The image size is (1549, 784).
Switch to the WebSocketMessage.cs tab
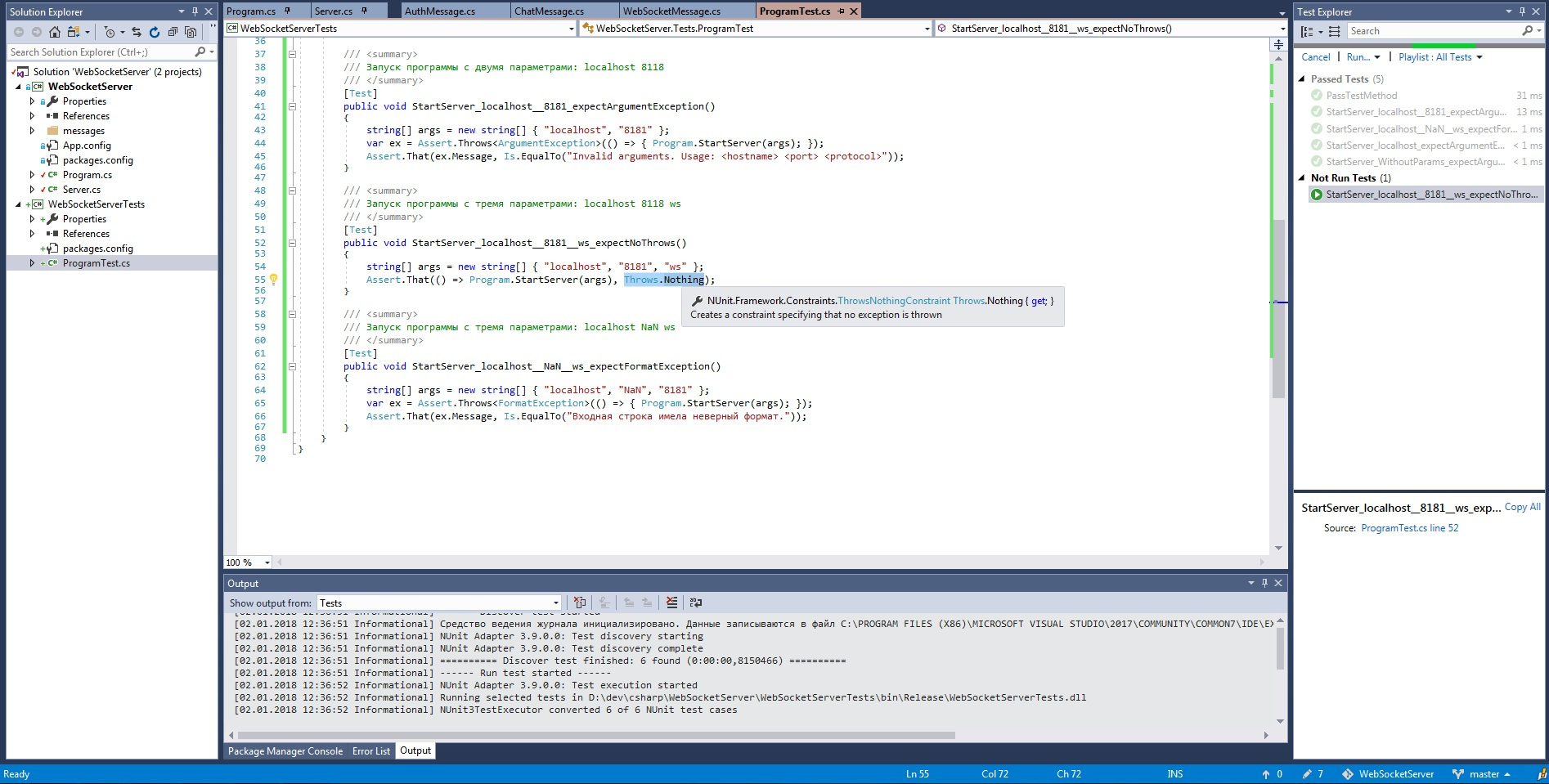pos(671,11)
